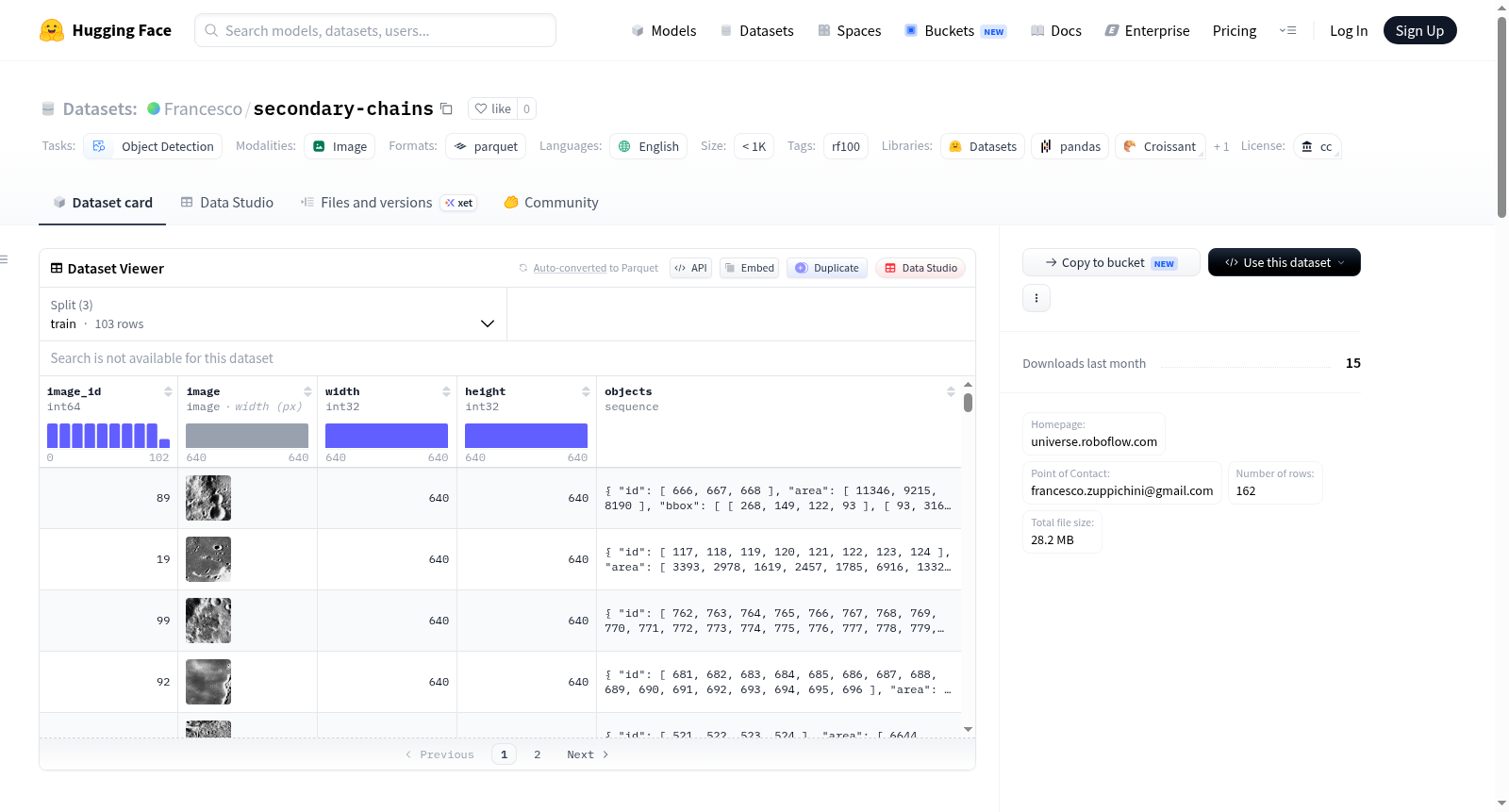Open the Community tab
The width and height of the screenshot is (1509, 812).
[x=551, y=203]
